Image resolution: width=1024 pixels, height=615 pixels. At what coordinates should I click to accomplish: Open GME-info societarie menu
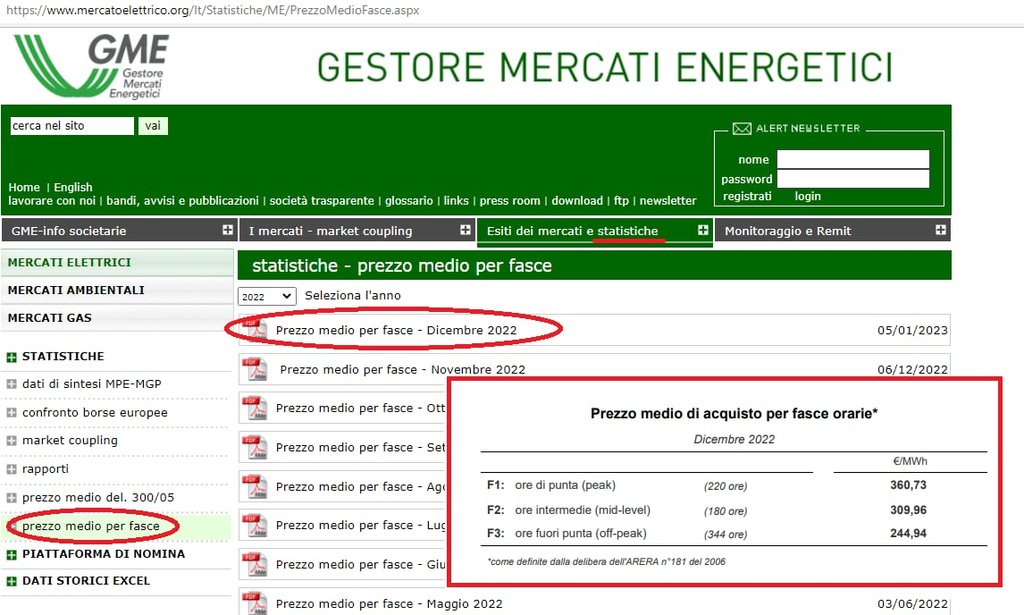pos(69,231)
